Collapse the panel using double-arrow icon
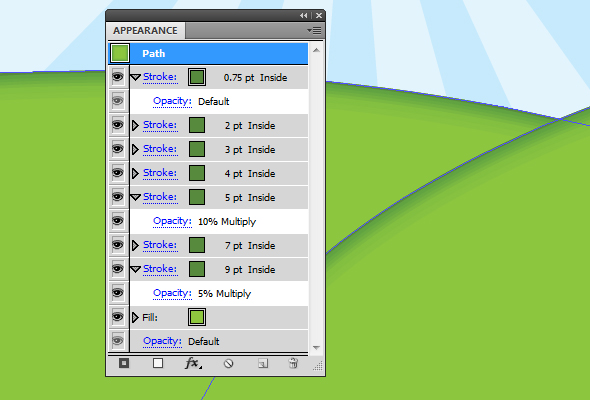The width and height of the screenshot is (590, 400). 304,15
